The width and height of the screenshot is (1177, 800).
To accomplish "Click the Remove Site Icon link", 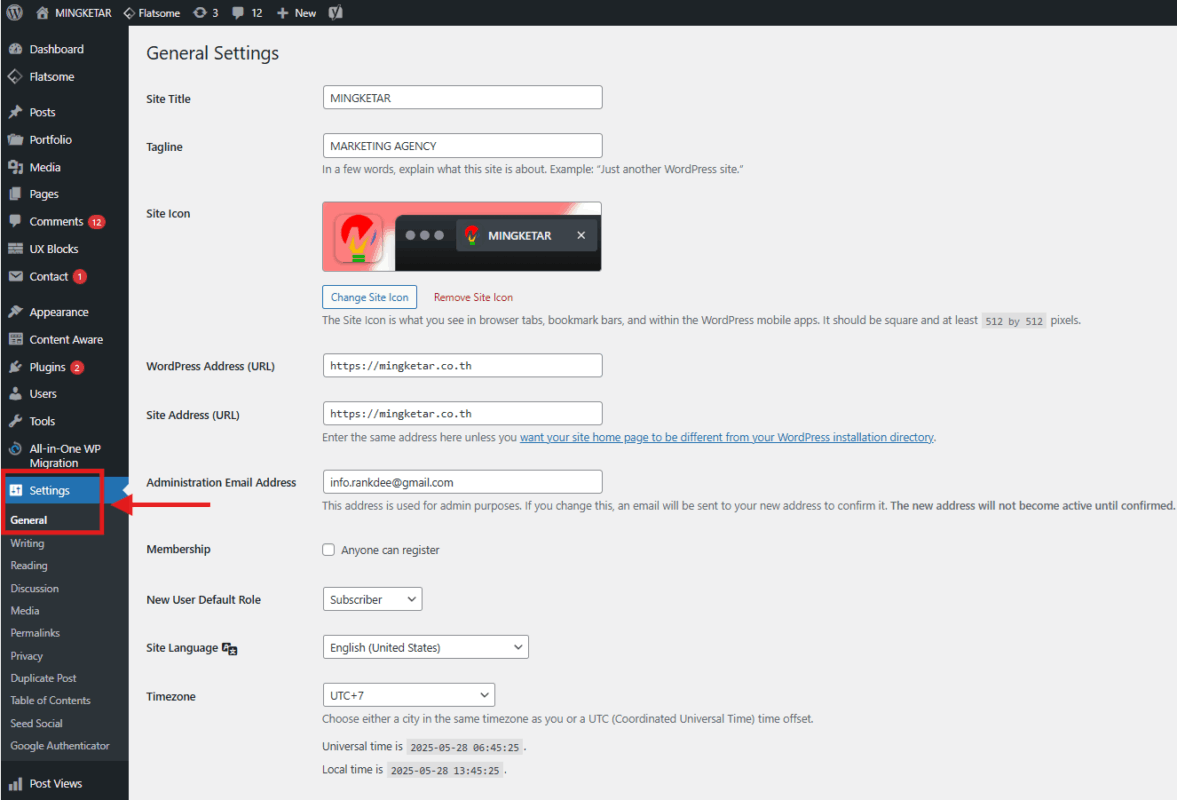I will (x=473, y=297).
